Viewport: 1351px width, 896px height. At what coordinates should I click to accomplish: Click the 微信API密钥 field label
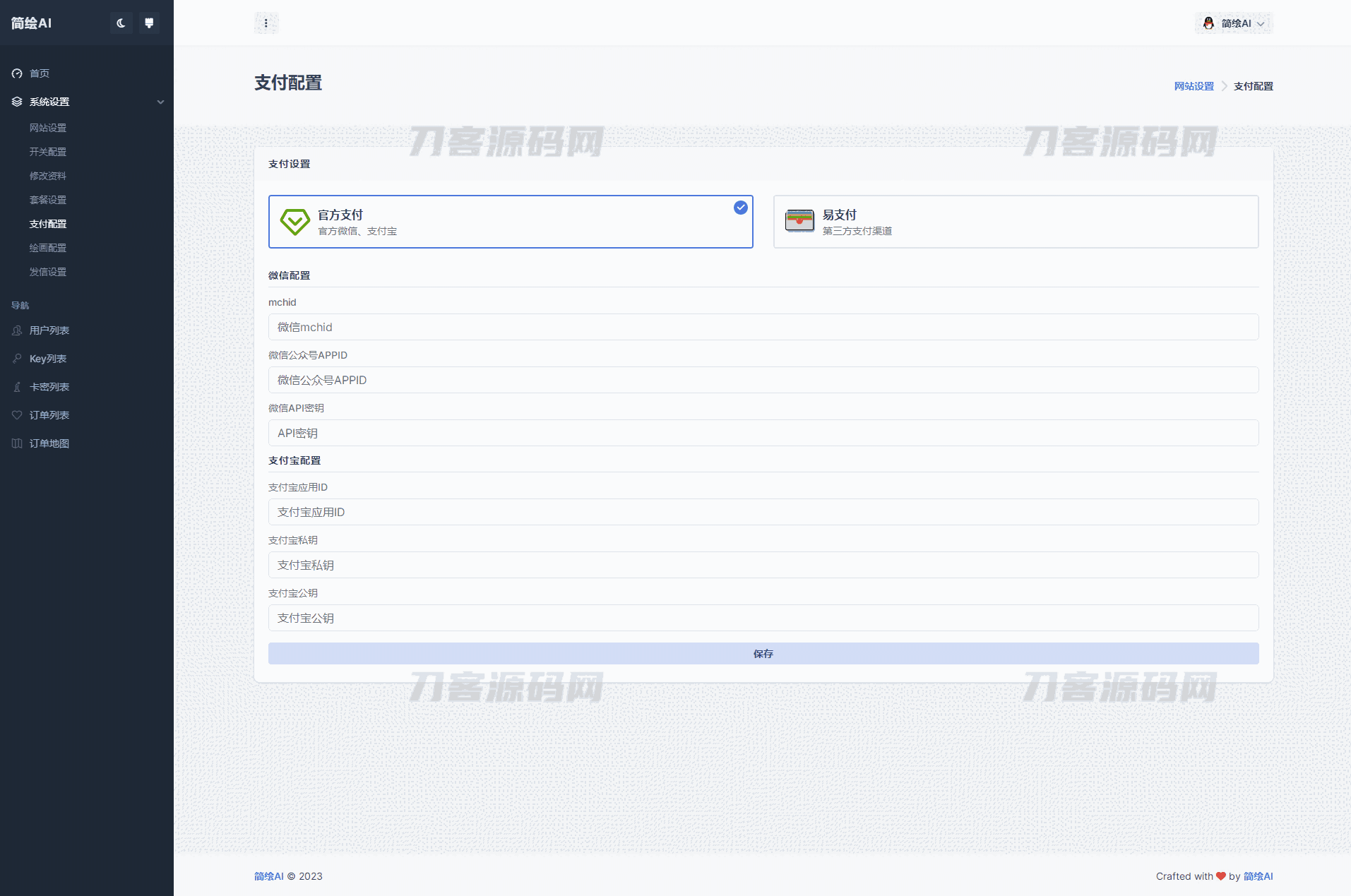[x=297, y=408]
